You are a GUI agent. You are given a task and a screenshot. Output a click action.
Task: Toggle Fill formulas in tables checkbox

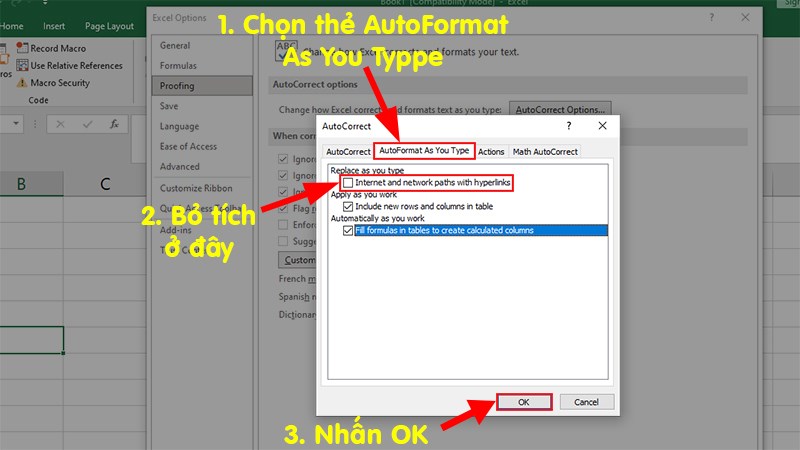(348, 230)
